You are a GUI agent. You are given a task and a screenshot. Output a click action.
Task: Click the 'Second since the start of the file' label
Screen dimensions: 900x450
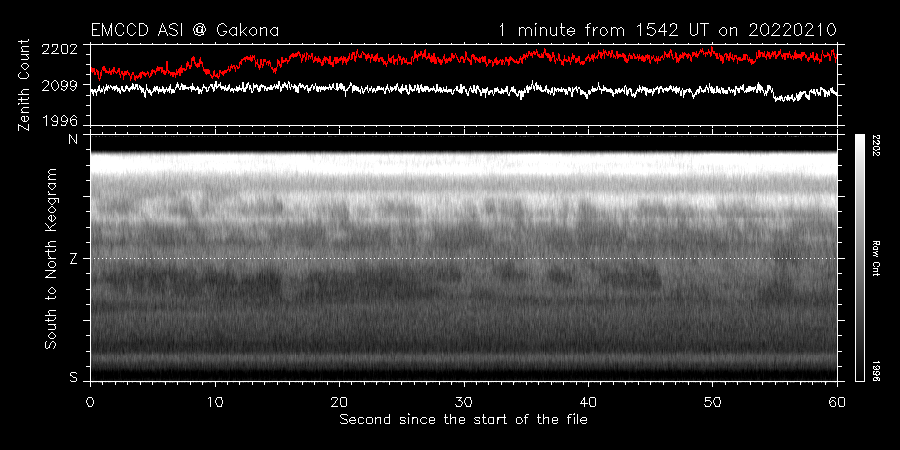[x=463, y=419]
